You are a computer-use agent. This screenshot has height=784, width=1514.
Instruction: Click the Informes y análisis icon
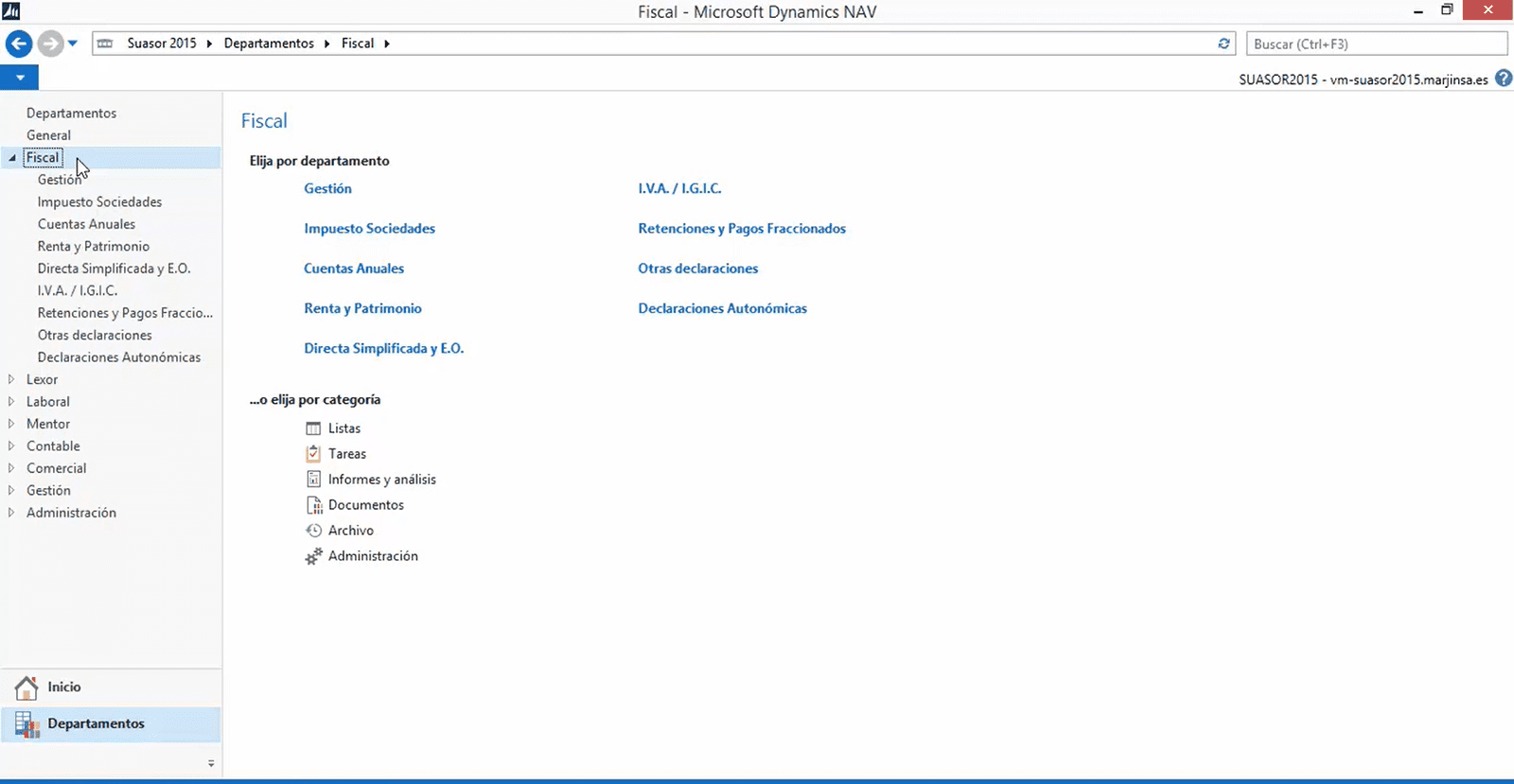pos(313,479)
